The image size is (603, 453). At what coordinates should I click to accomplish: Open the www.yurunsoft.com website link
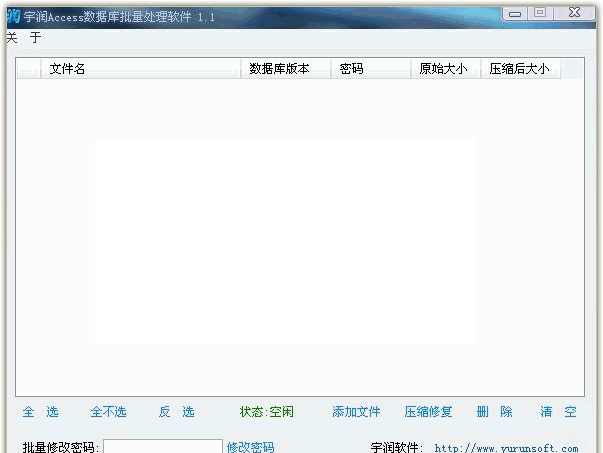(506, 448)
